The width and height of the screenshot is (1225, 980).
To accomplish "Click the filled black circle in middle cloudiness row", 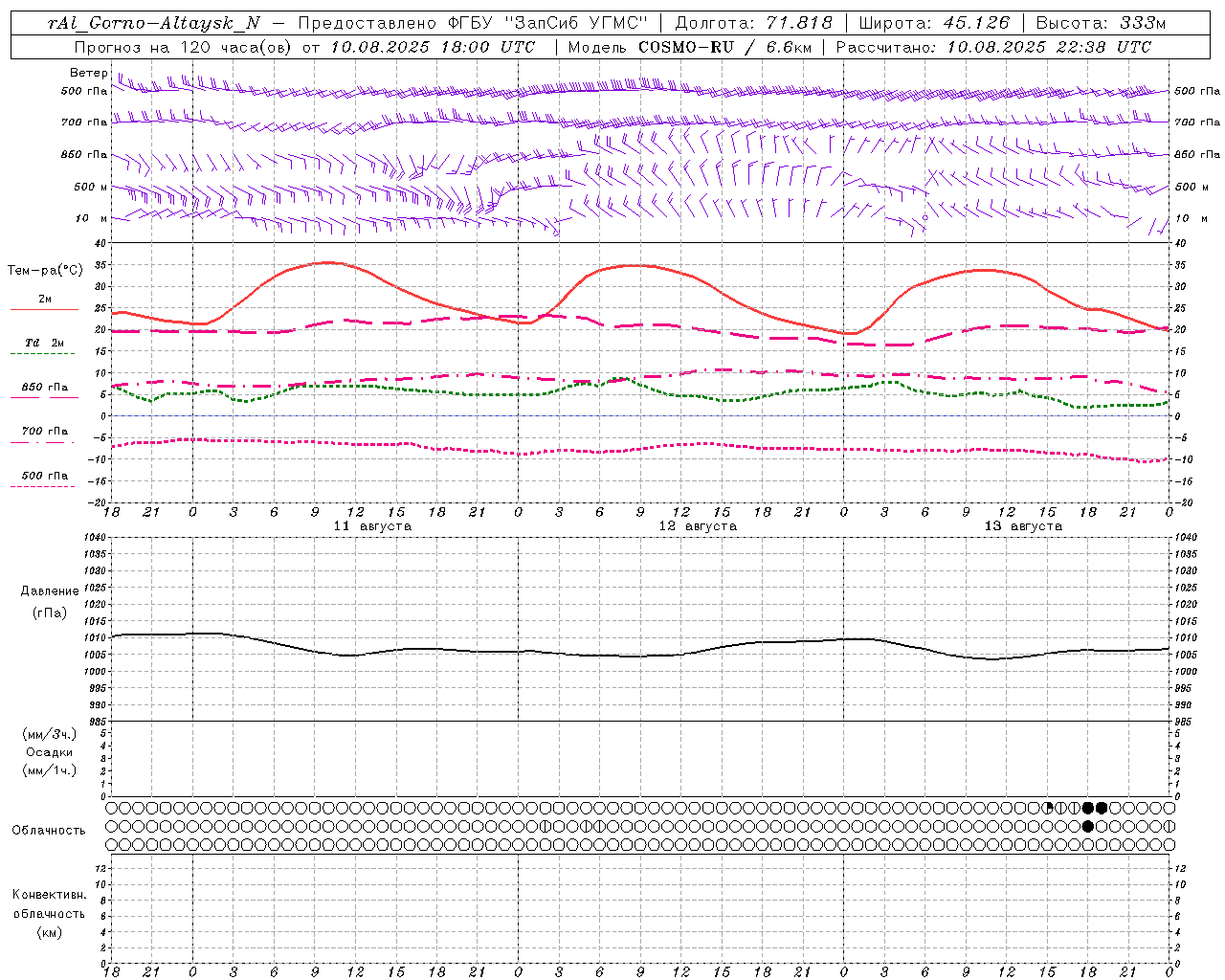I will [x=1087, y=826].
